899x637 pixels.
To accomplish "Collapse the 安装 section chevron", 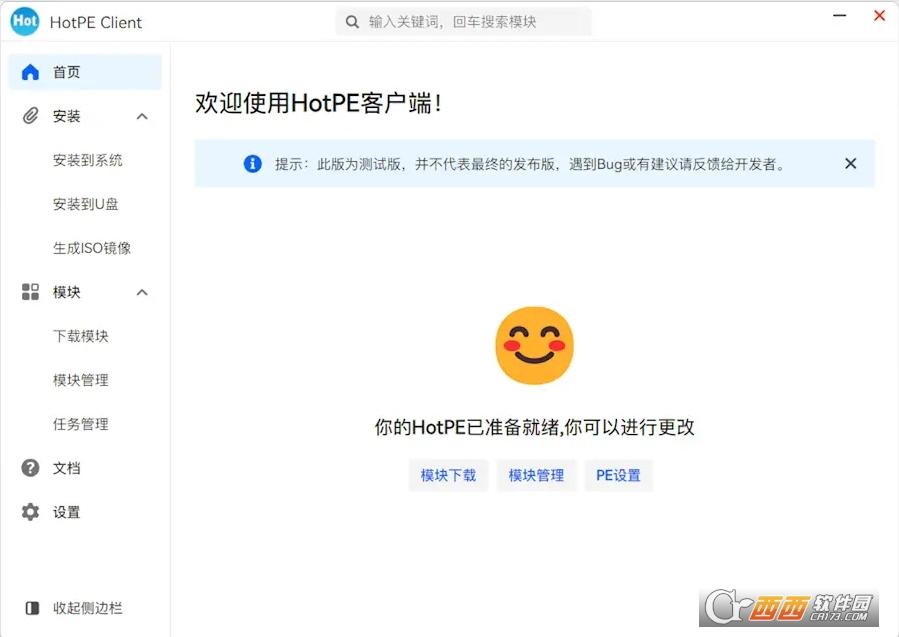I will pos(142,116).
